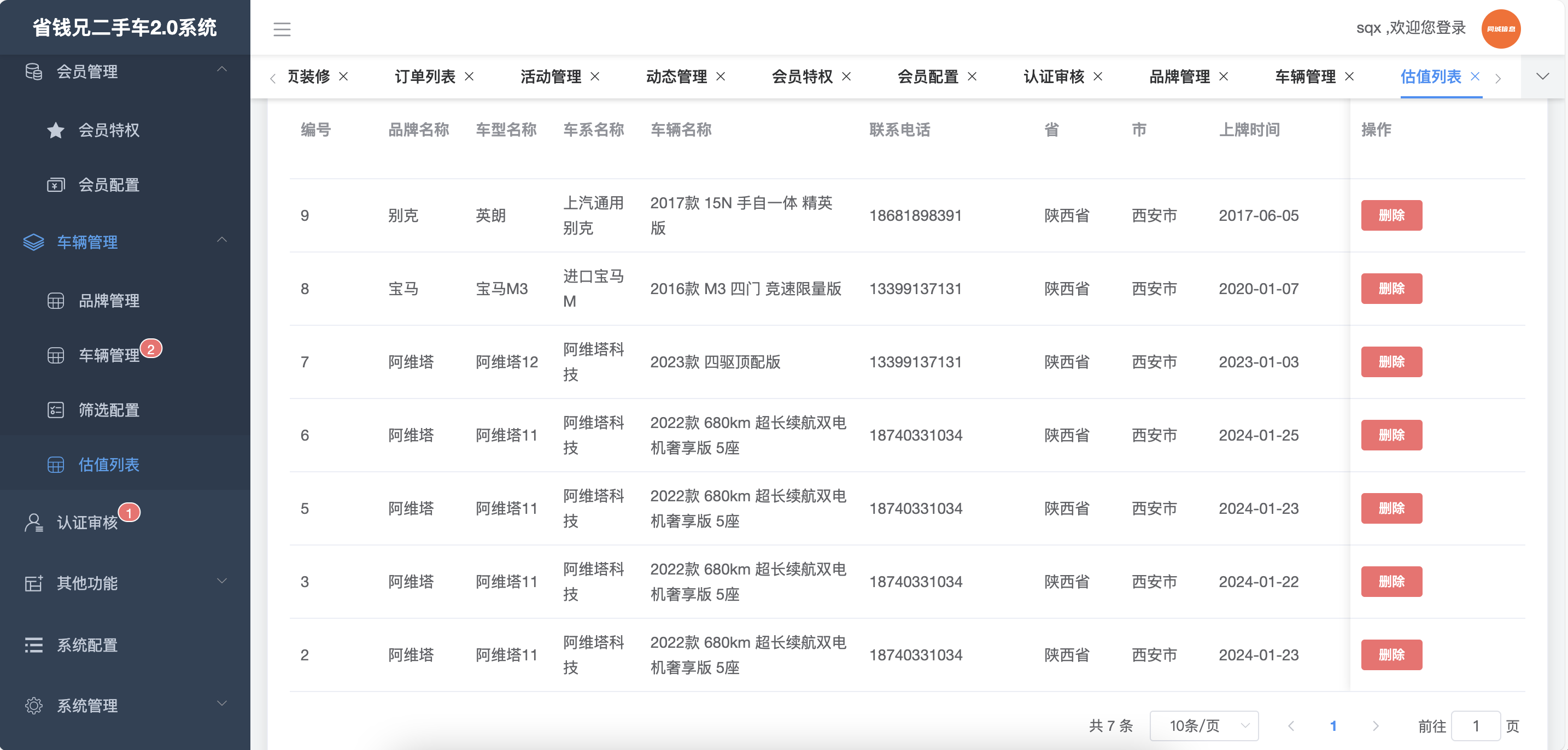Click the 其他功能 sidebar icon
The width and height of the screenshot is (1568, 750).
[33, 583]
